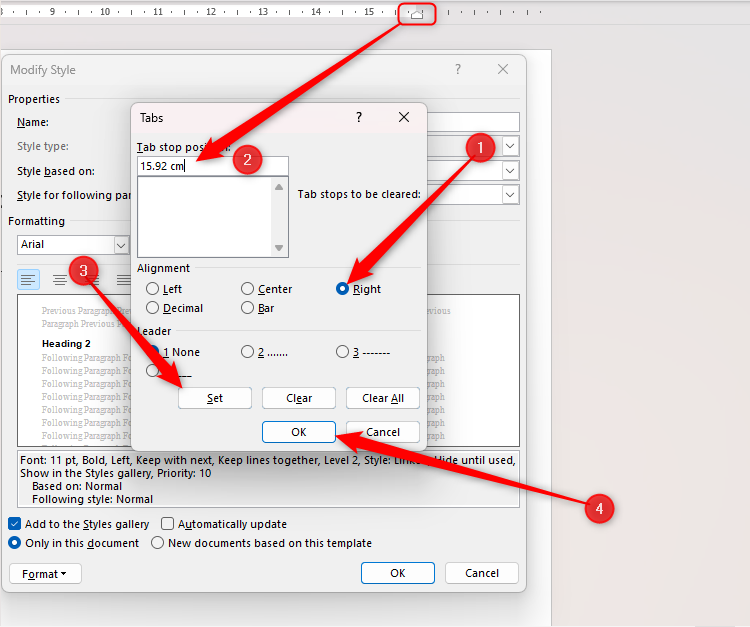Open the Format button menu
Viewport: 750px width, 627px height.
[45, 573]
